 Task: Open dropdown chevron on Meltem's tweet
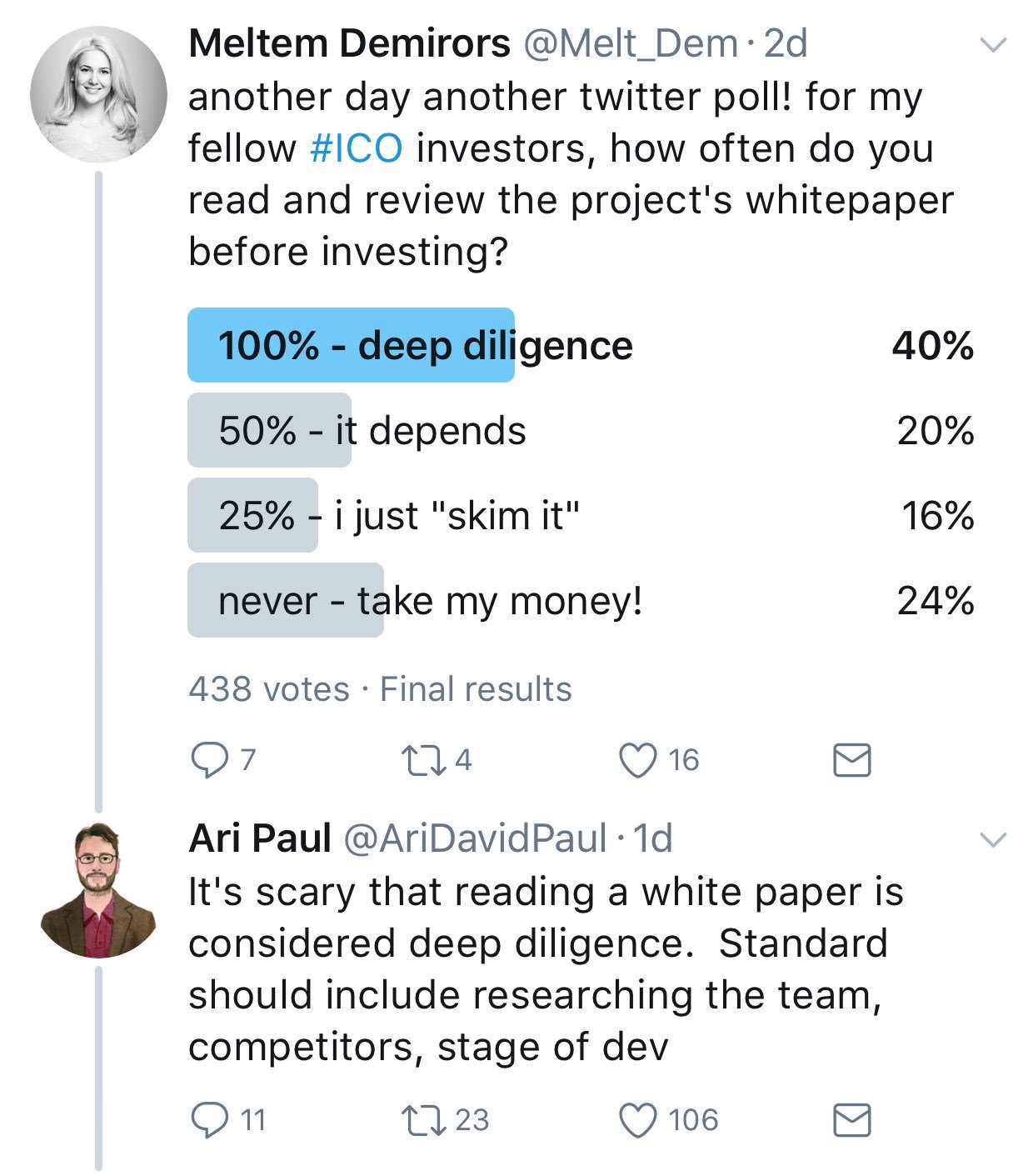[992, 45]
